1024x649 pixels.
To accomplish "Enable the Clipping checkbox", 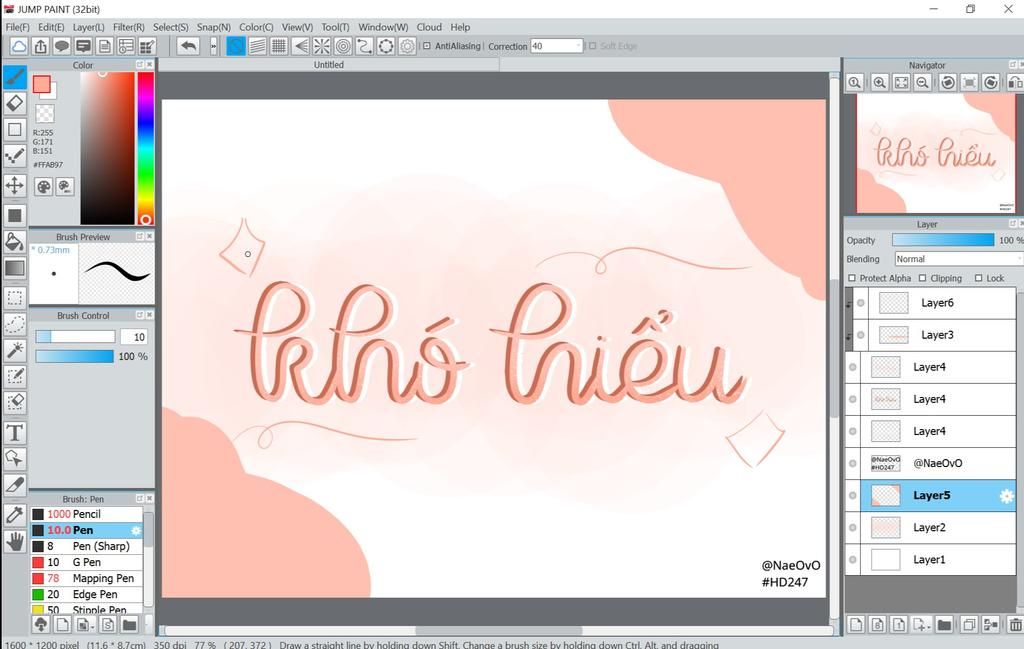I will pyautogui.click(x=923, y=278).
